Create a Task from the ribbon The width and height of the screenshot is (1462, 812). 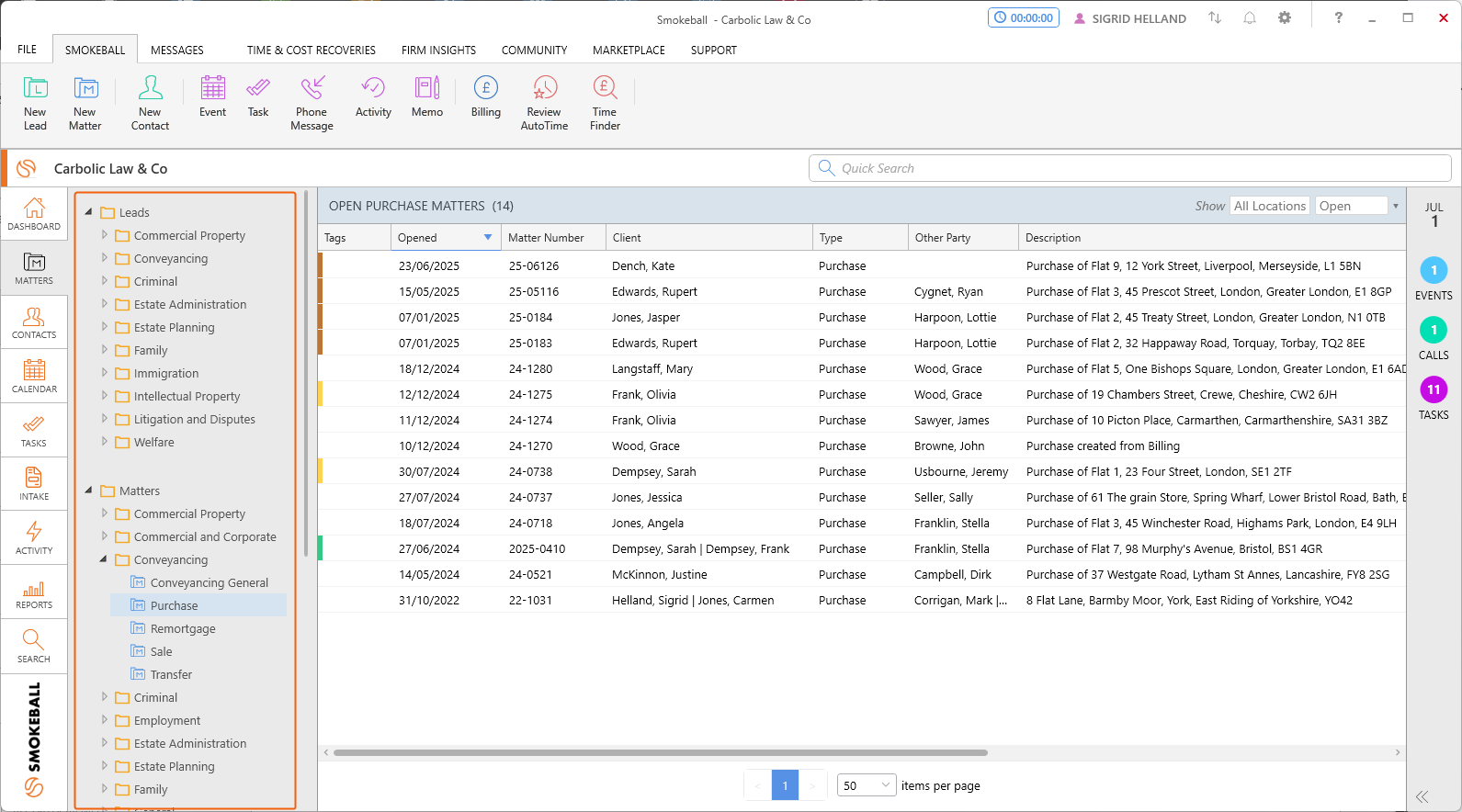[258, 96]
